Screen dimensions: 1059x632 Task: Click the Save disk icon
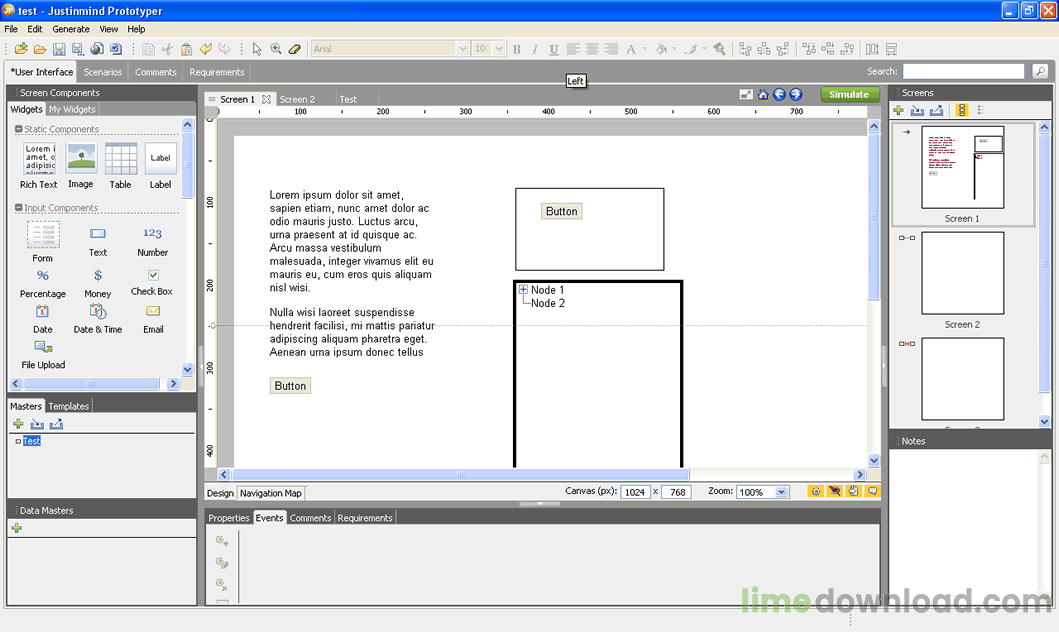click(x=59, y=49)
